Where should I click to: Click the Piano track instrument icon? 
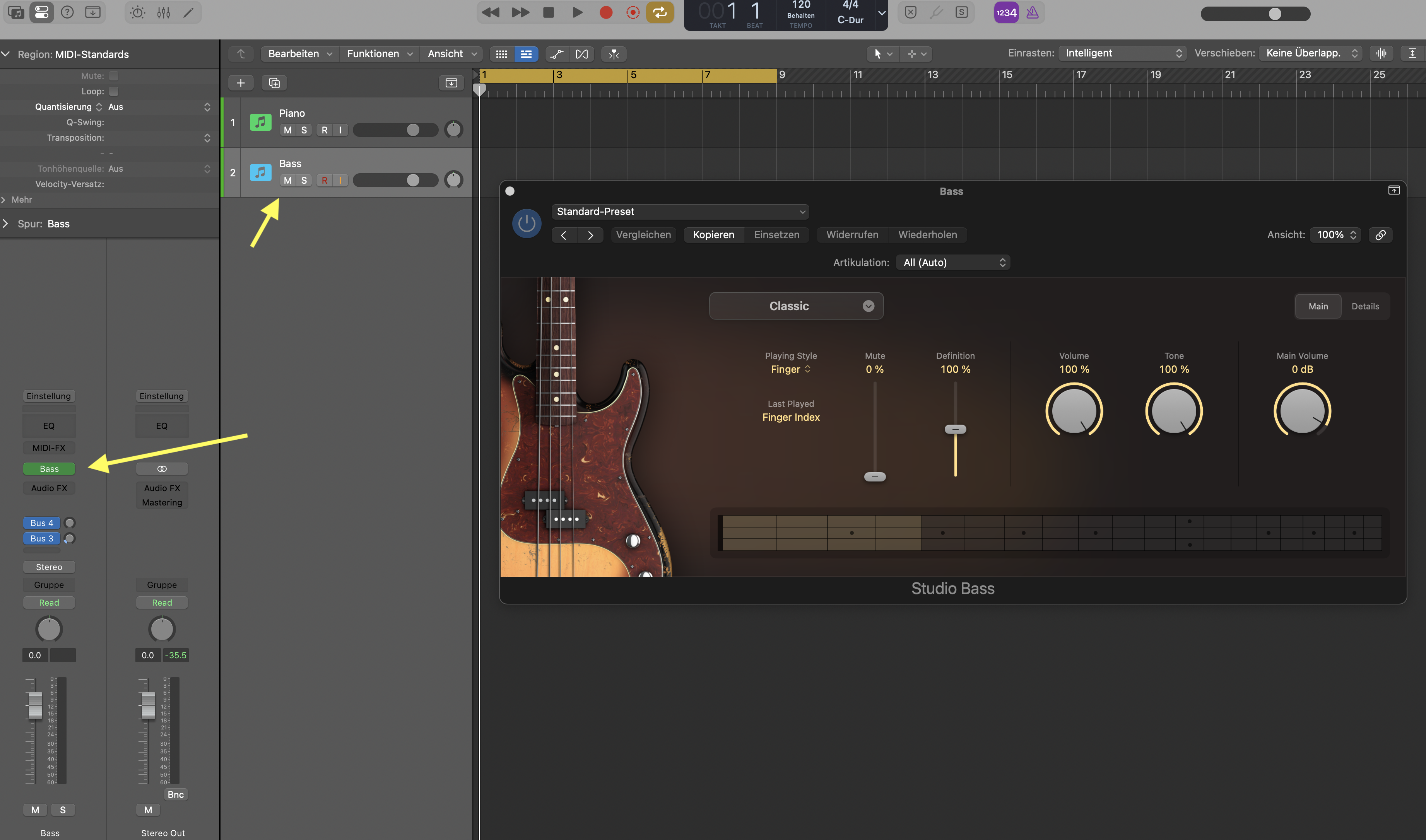[260, 122]
